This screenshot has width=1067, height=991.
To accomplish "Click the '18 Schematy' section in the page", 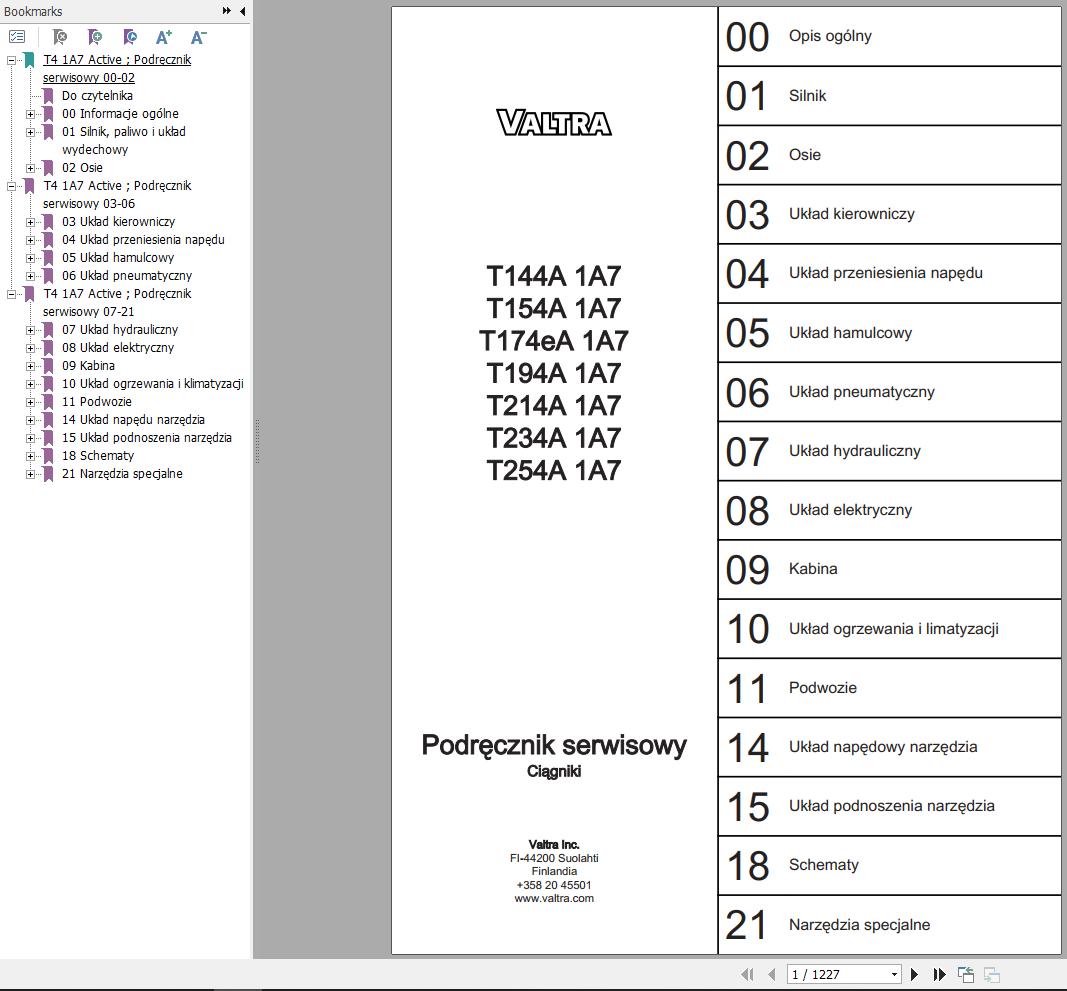I will 889,866.
